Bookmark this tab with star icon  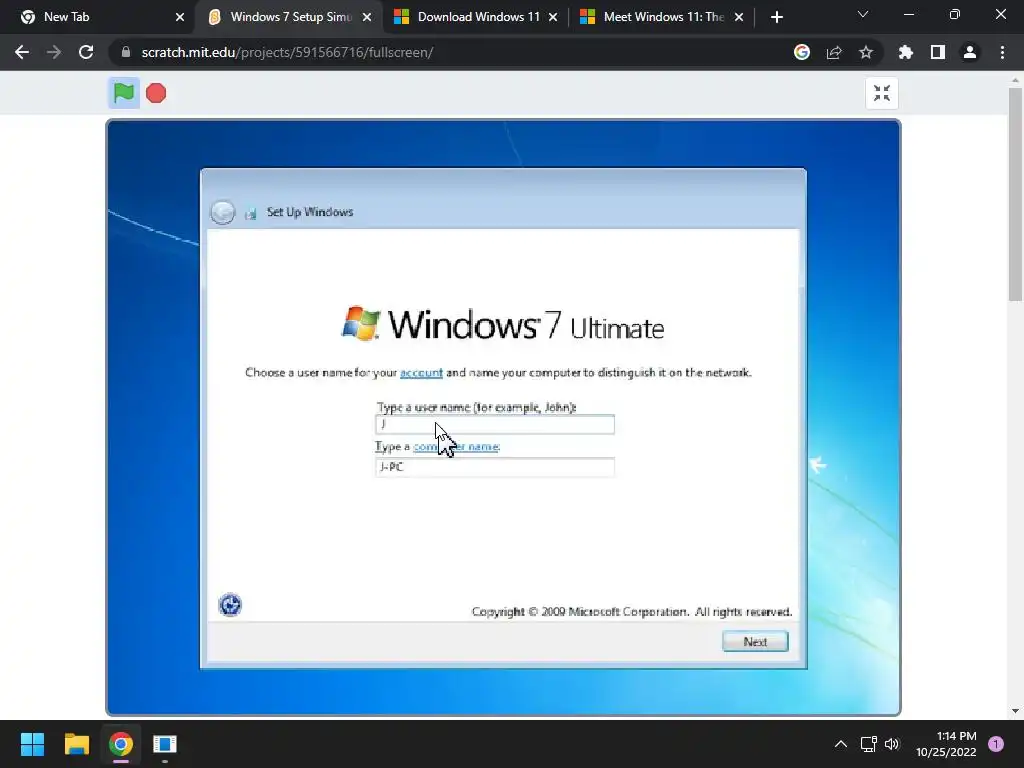(x=866, y=52)
